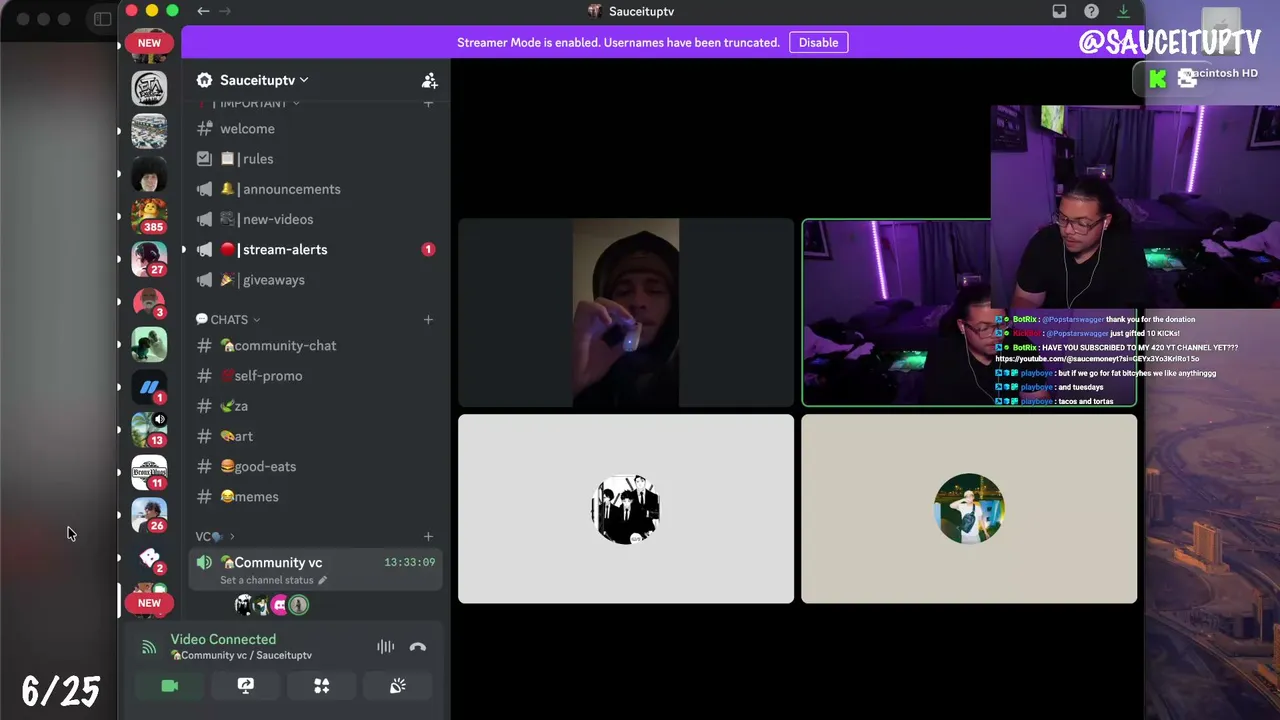The height and width of the screenshot is (720, 1280).
Task: Open the Sauceituptv server dropdown menu
Action: pyautogui.click(x=264, y=80)
